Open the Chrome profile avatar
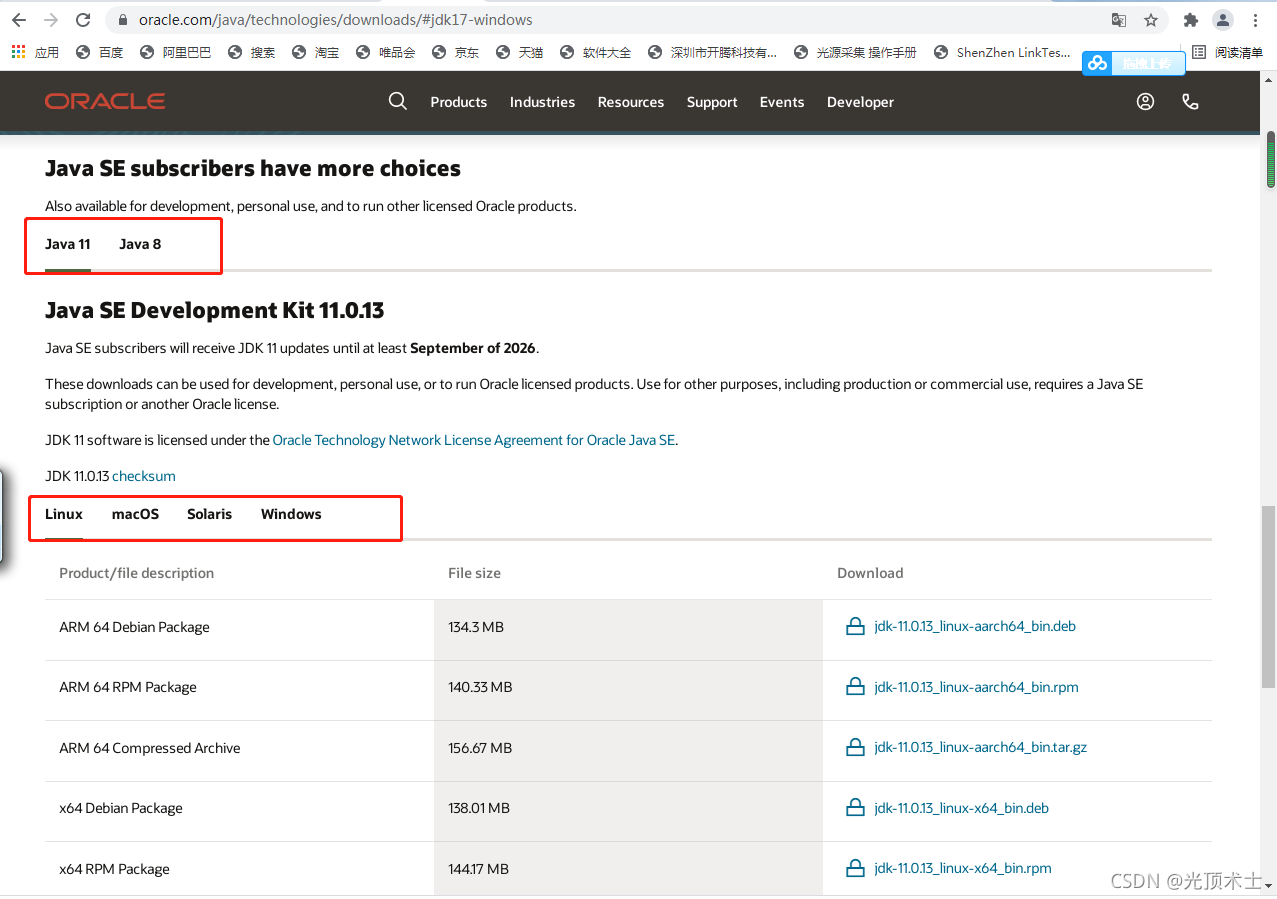1277x899 pixels. [x=1223, y=20]
